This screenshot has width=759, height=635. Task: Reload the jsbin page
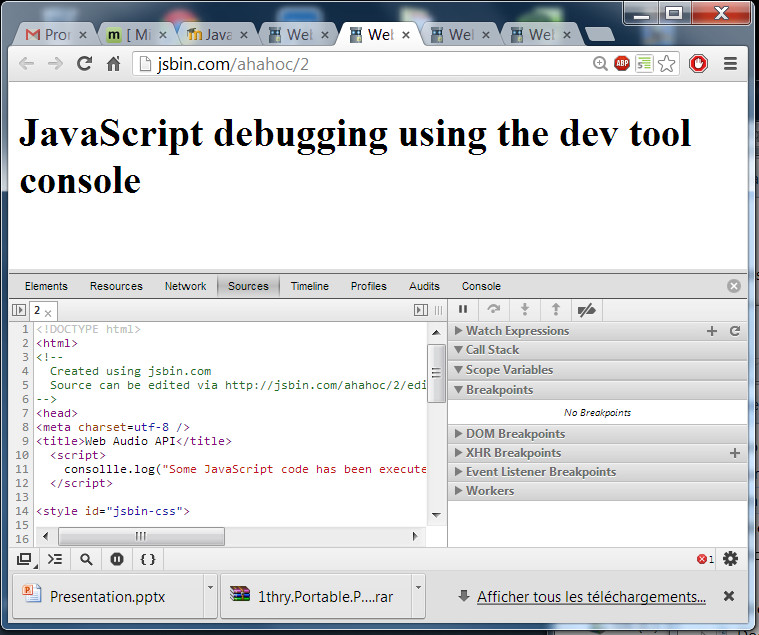pyautogui.click(x=85, y=63)
